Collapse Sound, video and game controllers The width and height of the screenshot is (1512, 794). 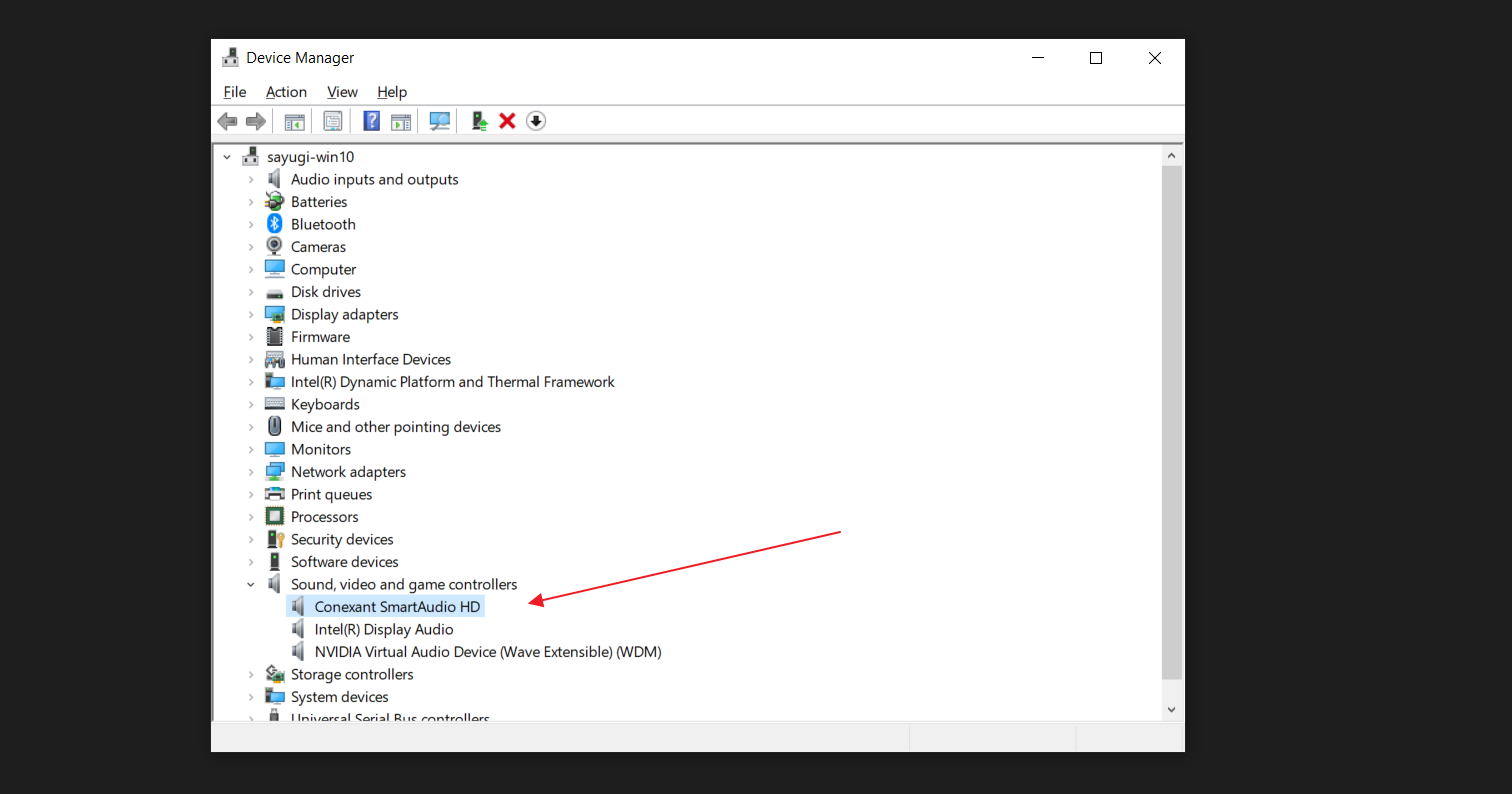pyautogui.click(x=251, y=584)
